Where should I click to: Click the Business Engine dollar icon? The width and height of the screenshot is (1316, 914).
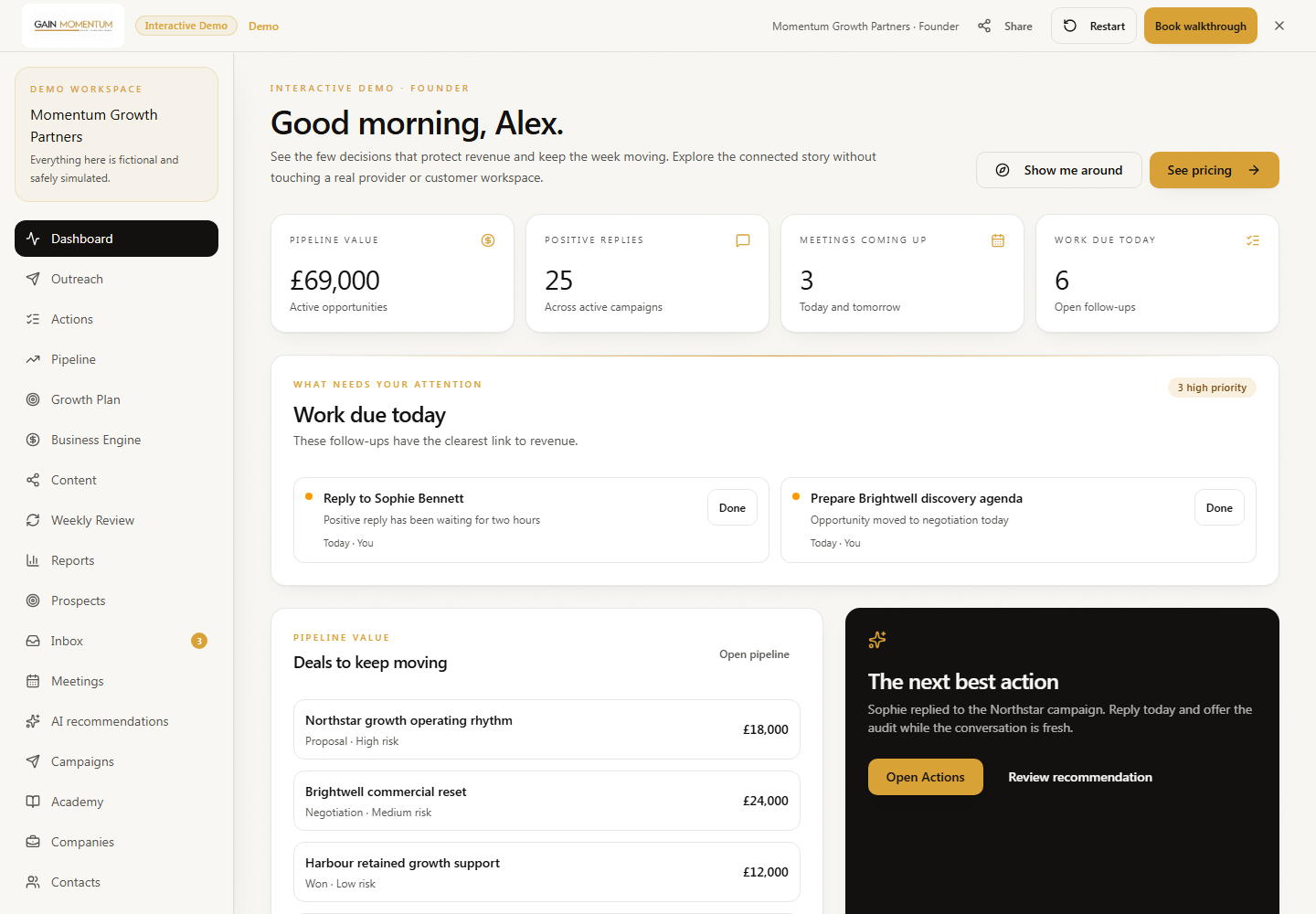click(x=33, y=440)
